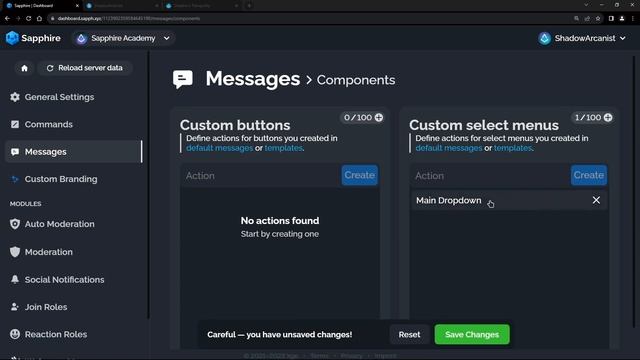Click Messages speech bubble header icon
This screenshot has width=640, height=360.
click(182, 79)
